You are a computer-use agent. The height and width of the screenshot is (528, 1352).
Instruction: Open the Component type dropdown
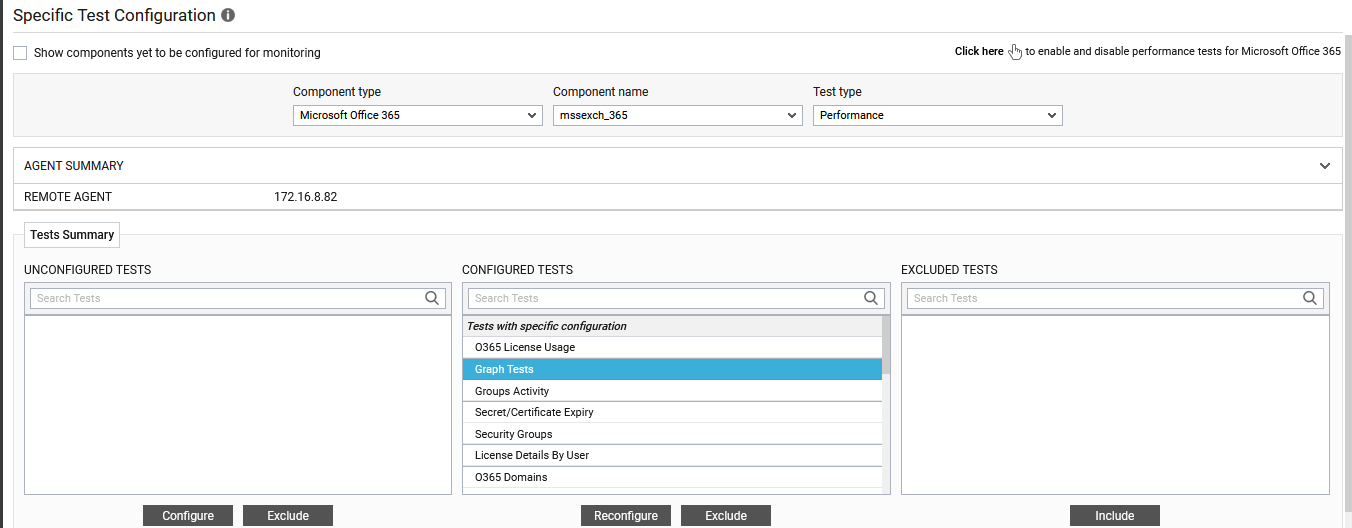pos(418,115)
